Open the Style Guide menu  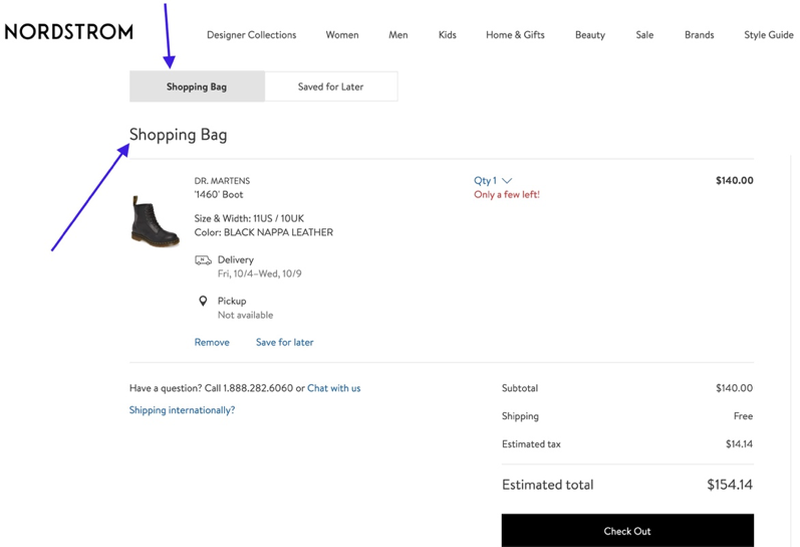(x=768, y=35)
